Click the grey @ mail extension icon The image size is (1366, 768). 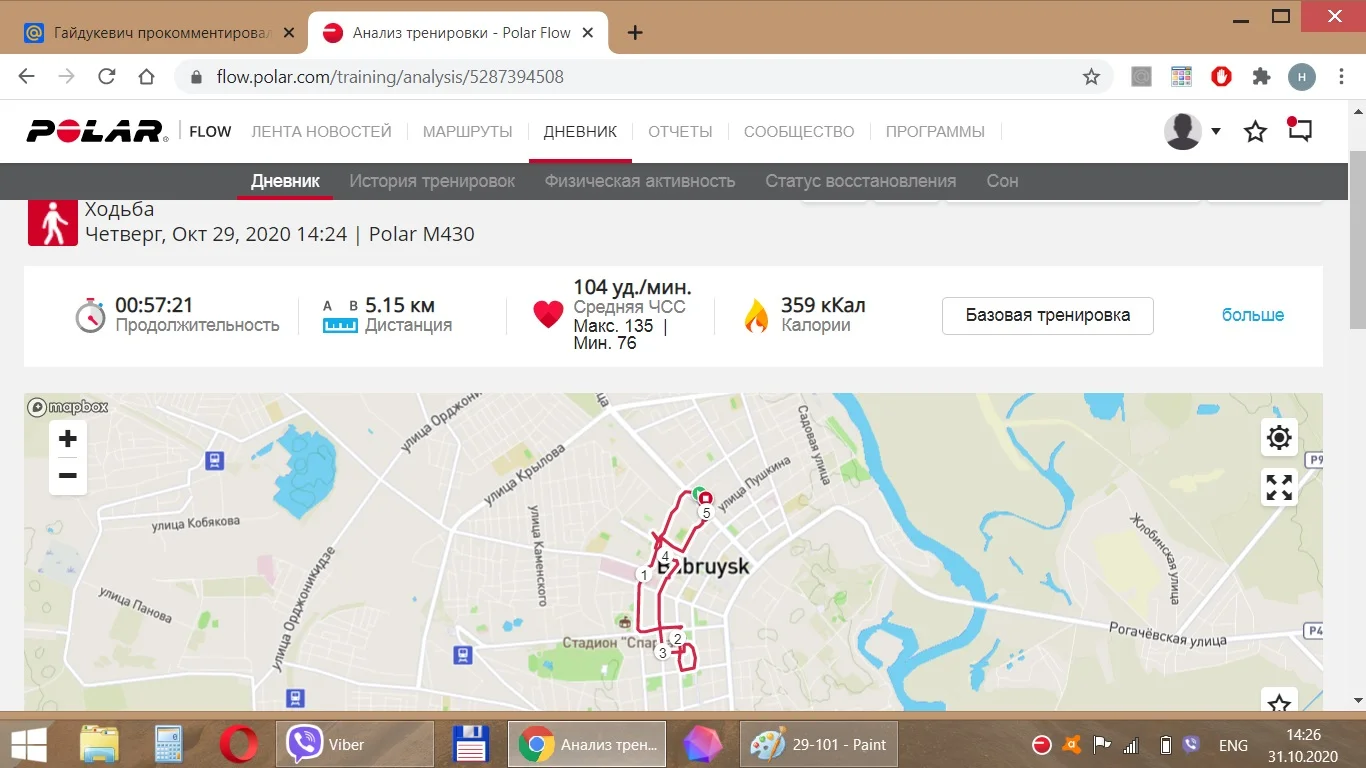[1141, 77]
